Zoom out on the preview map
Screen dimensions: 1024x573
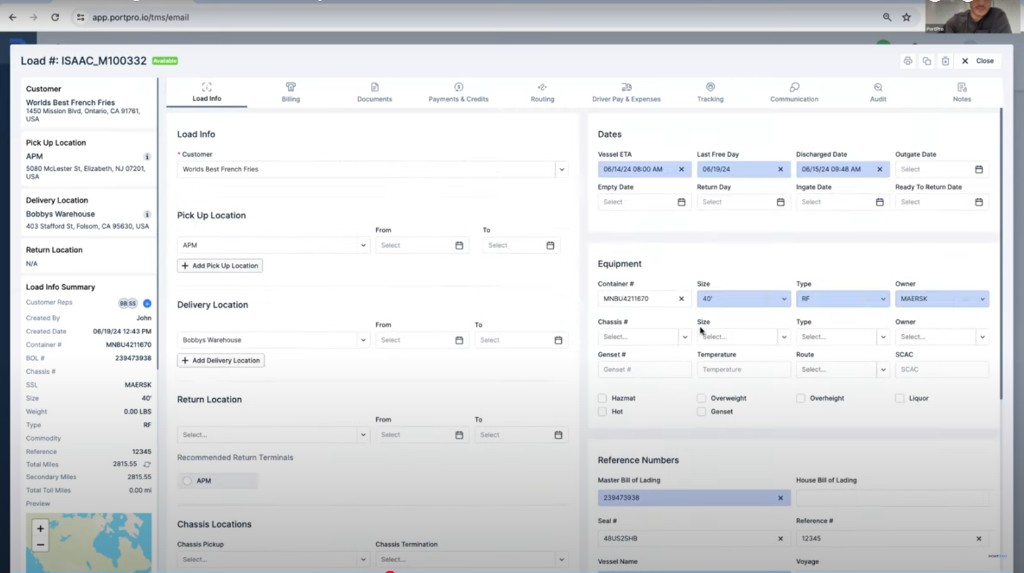click(x=40, y=544)
